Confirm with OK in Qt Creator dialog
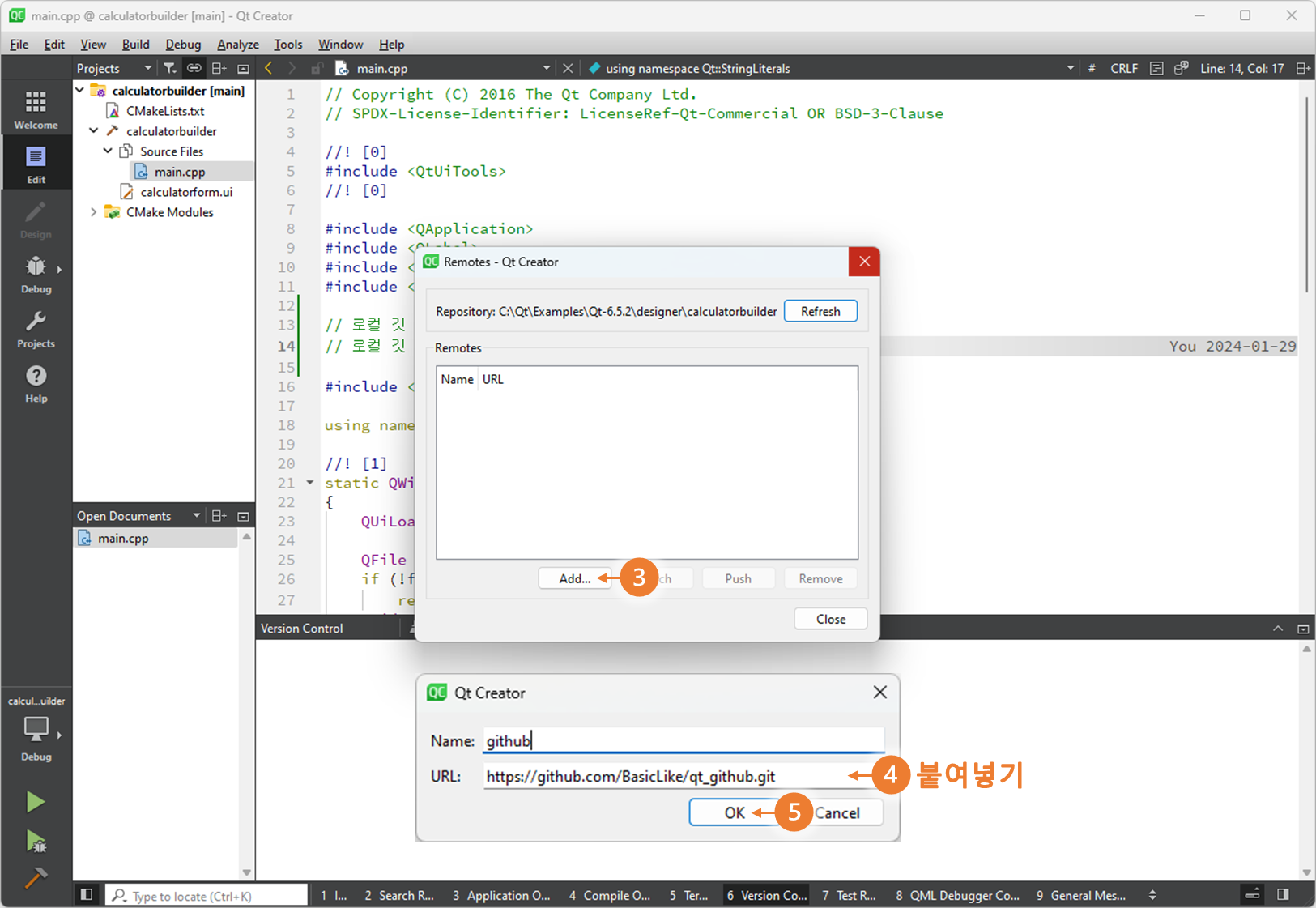The width and height of the screenshot is (1316, 908). (x=735, y=812)
